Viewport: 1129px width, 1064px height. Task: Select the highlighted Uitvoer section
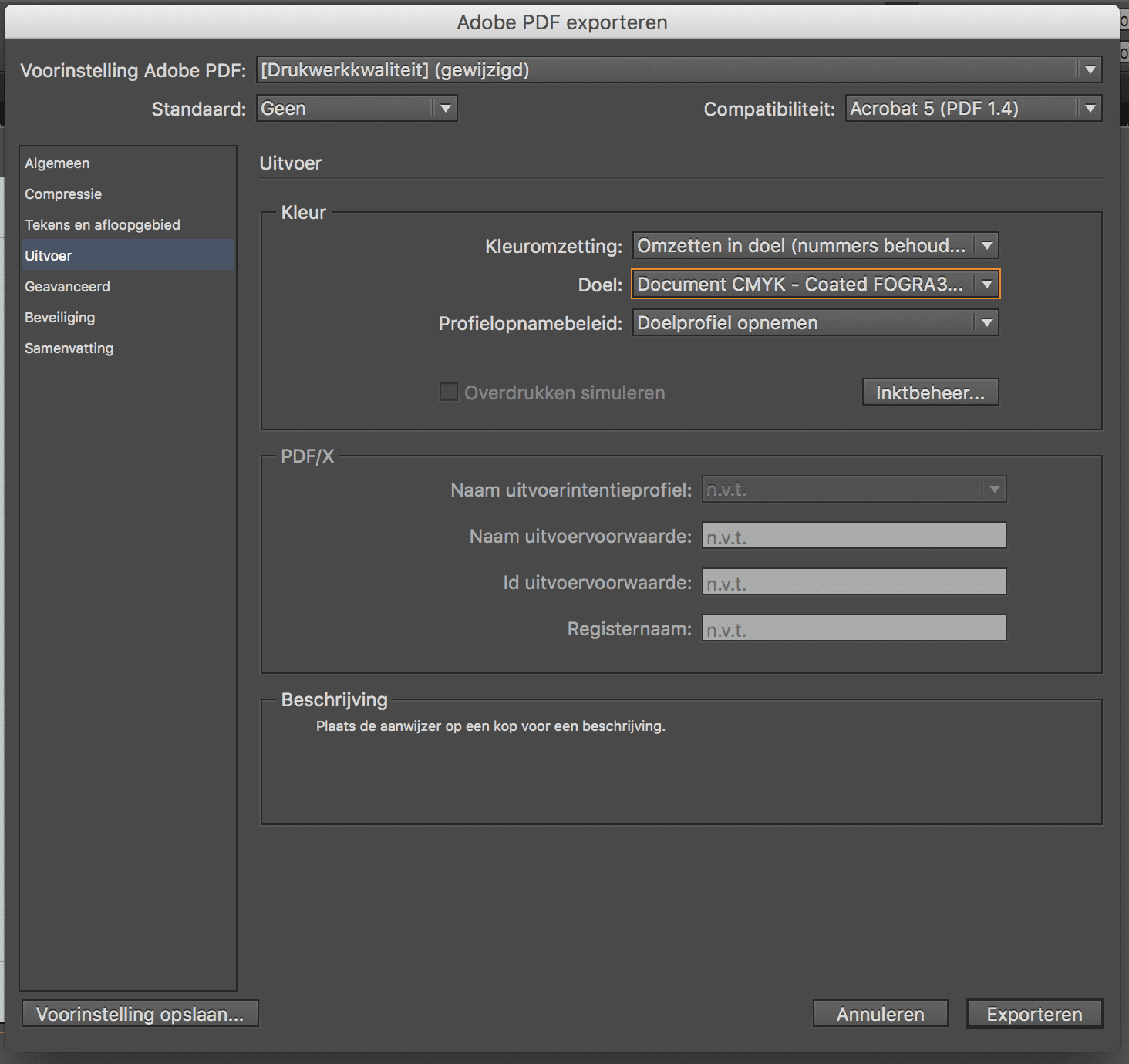(x=49, y=255)
